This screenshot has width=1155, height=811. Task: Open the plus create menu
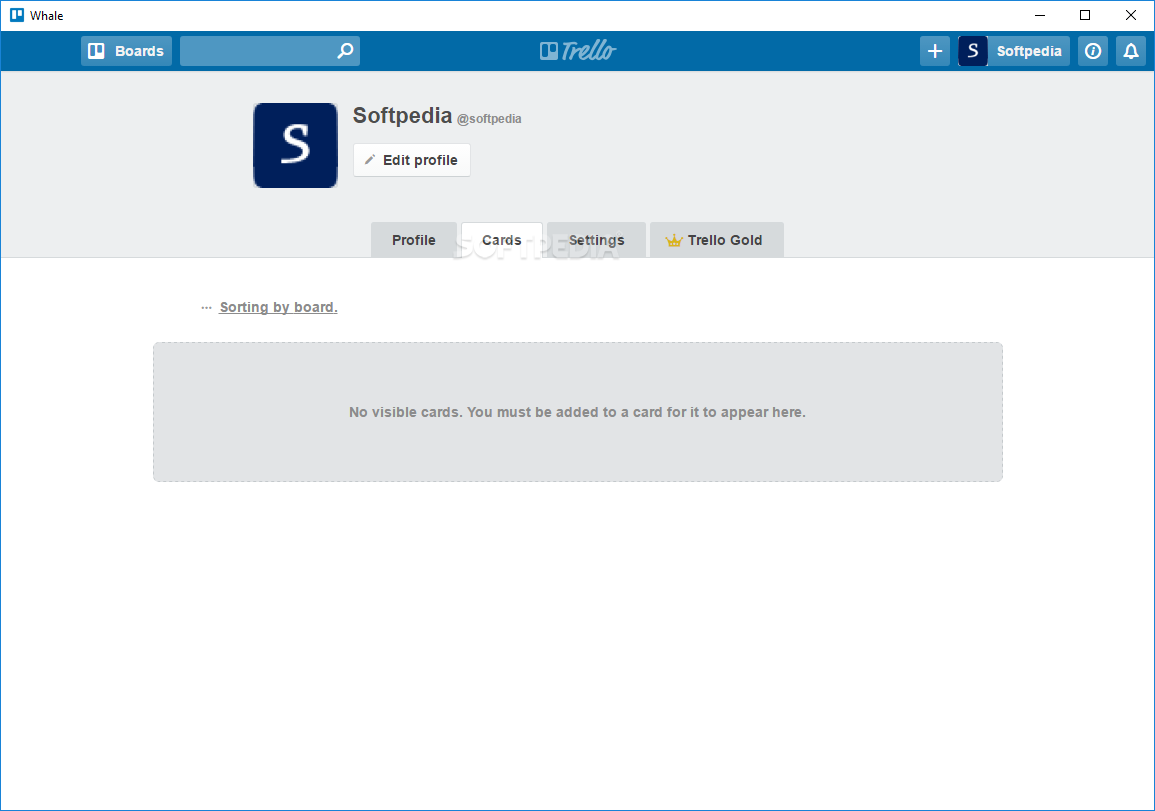pyautogui.click(x=935, y=51)
